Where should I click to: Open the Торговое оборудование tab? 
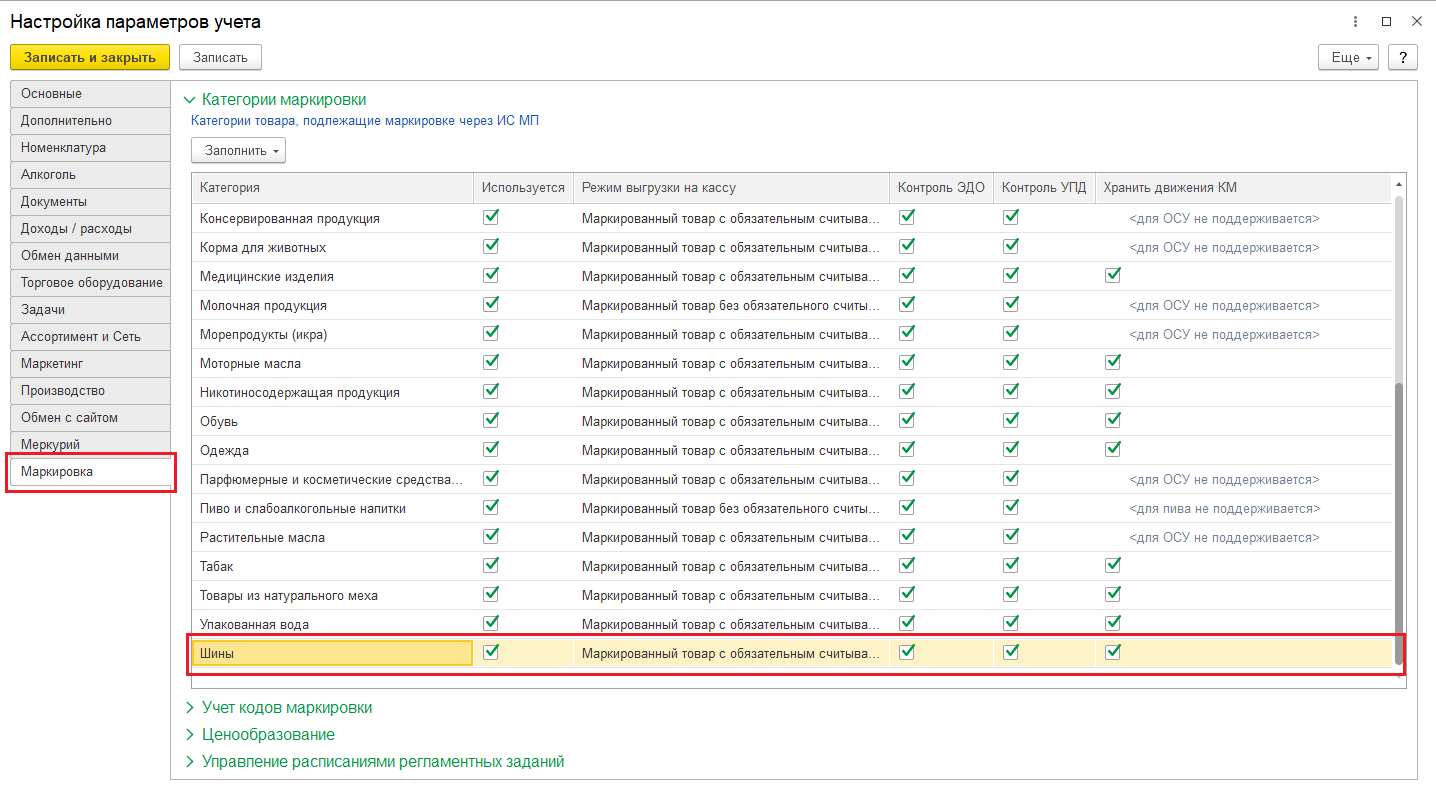pos(90,282)
